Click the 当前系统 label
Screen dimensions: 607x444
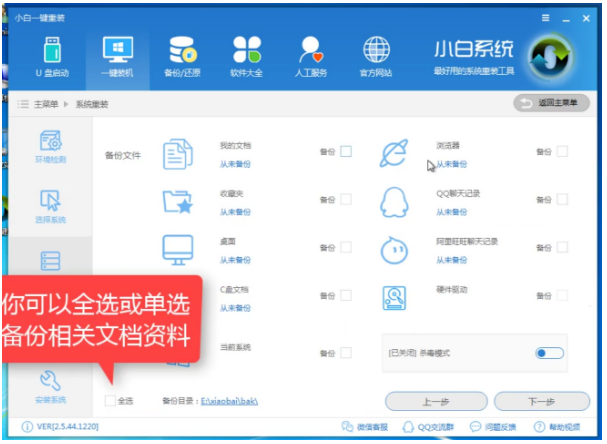coord(235,347)
